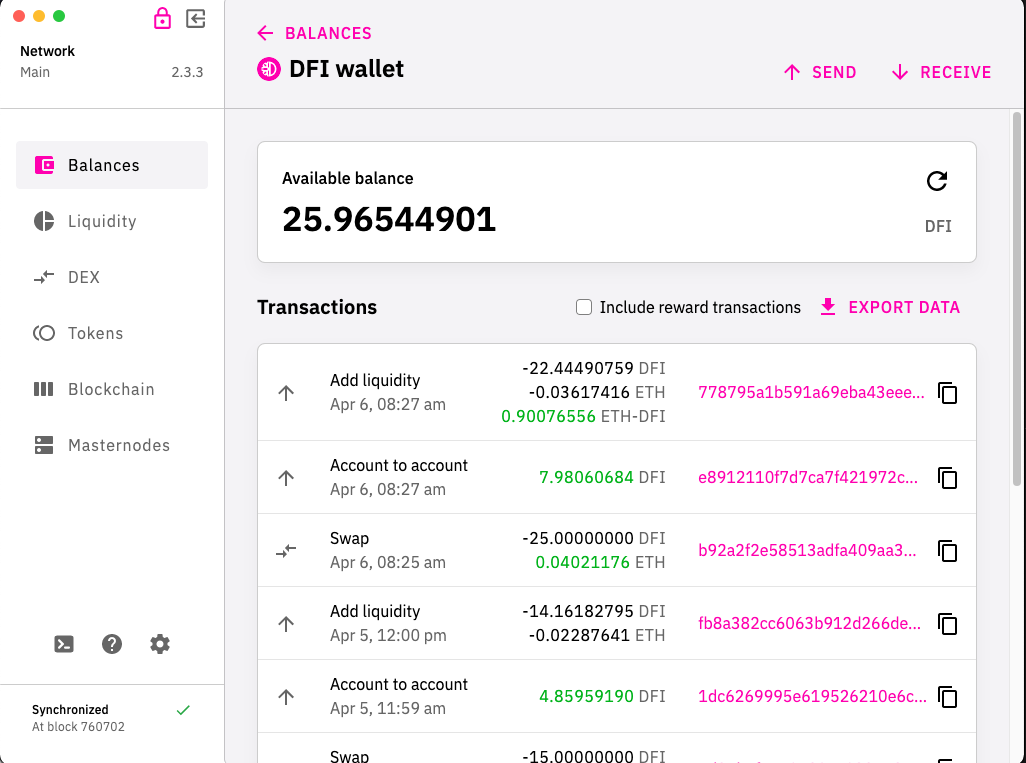1026x763 pixels.
Task: Copy transaction ID e8912110f7d7ca7f421972c
Action: coord(947,478)
